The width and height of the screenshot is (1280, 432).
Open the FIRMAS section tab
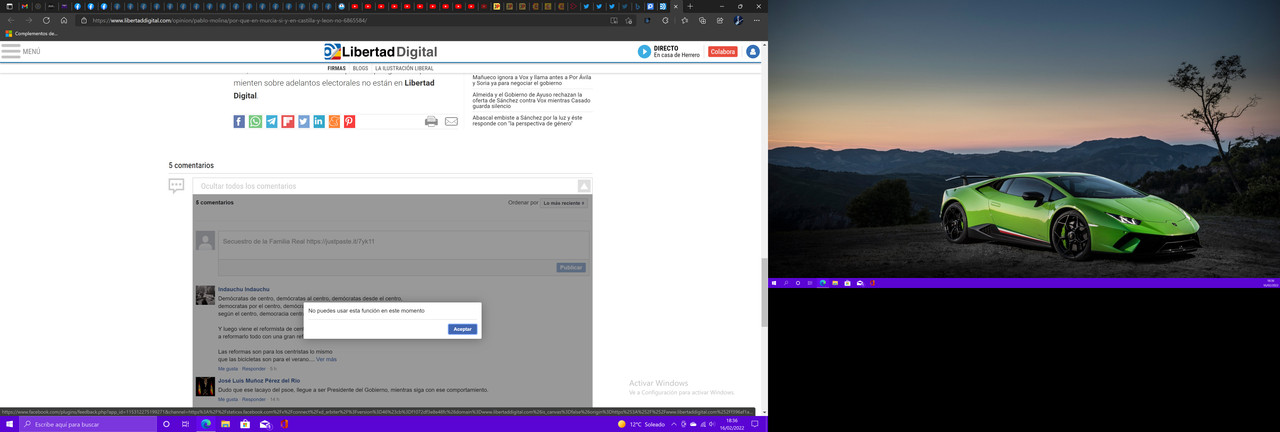(337, 68)
